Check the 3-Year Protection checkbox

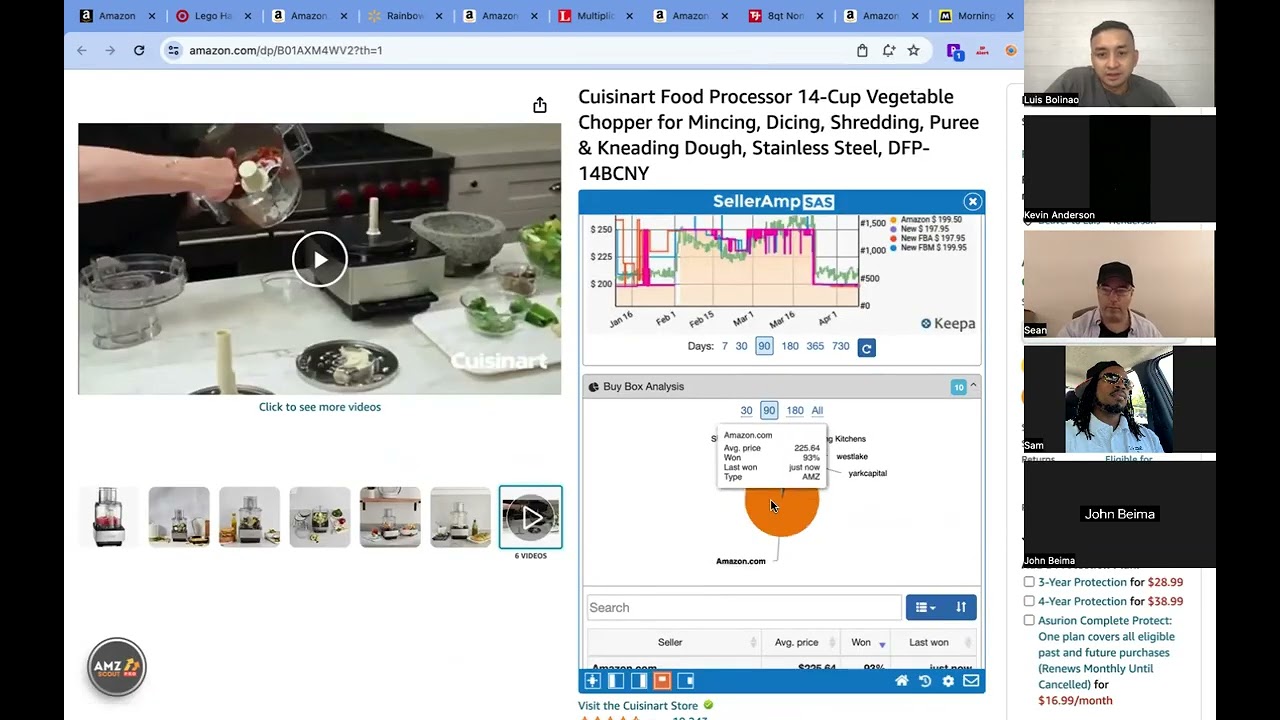pos(1029,582)
